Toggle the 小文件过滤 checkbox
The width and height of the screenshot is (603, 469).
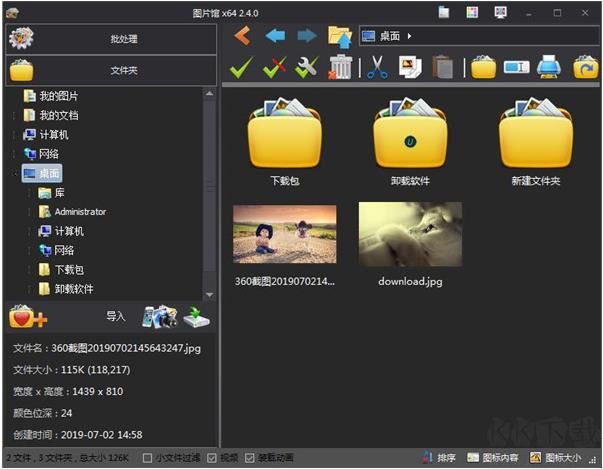147,458
